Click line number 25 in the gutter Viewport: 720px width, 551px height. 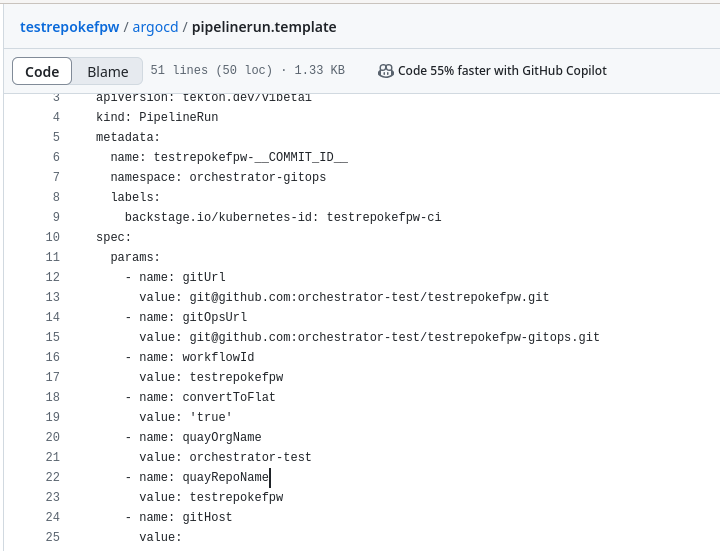(53, 537)
